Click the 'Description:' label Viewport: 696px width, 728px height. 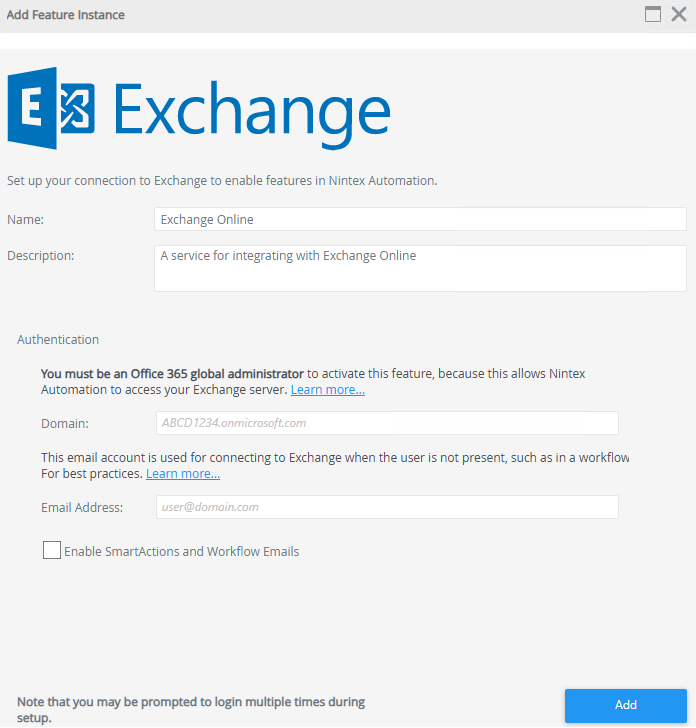click(40, 255)
